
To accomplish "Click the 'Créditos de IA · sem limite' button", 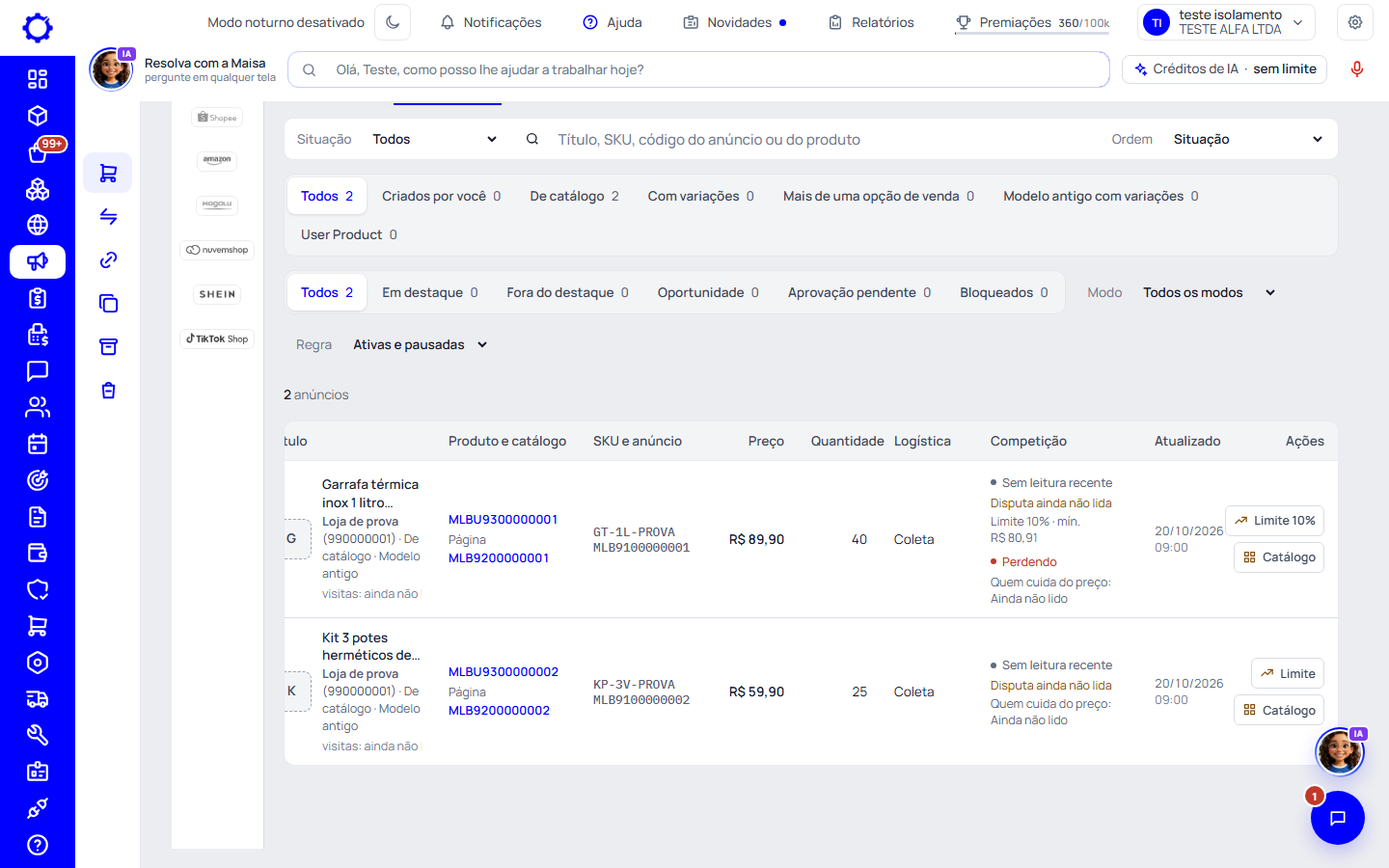I will [1225, 69].
